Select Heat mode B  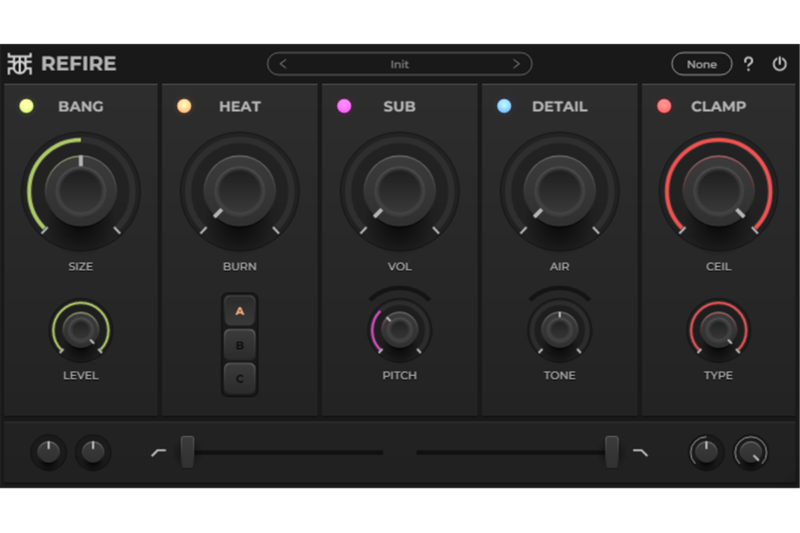click(x=240, y=345)
